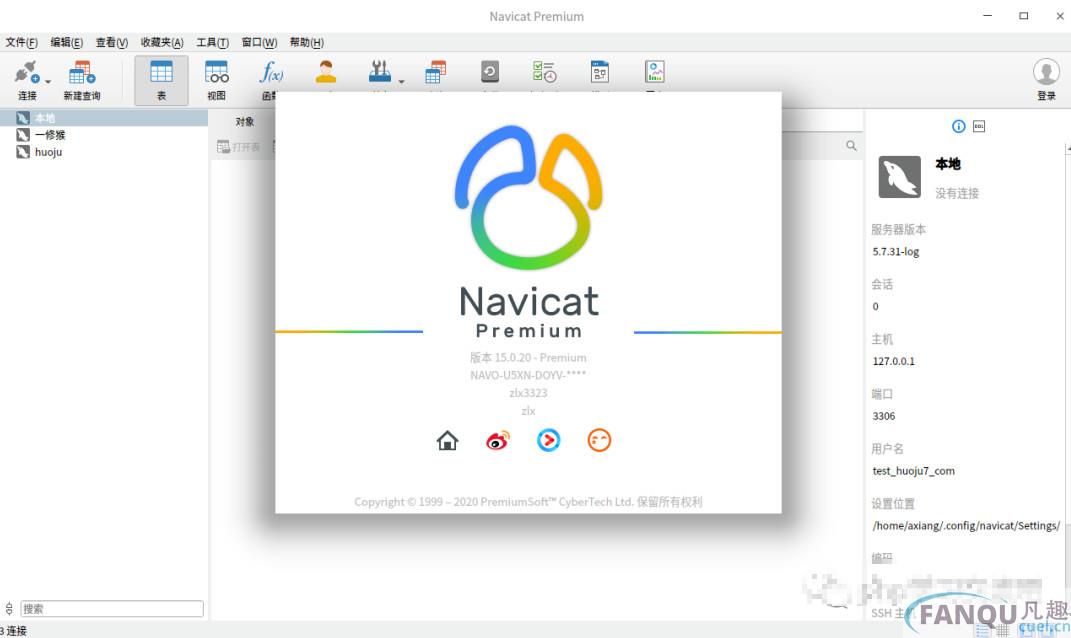Open the 文件(F) menu

tap(21, 42)
